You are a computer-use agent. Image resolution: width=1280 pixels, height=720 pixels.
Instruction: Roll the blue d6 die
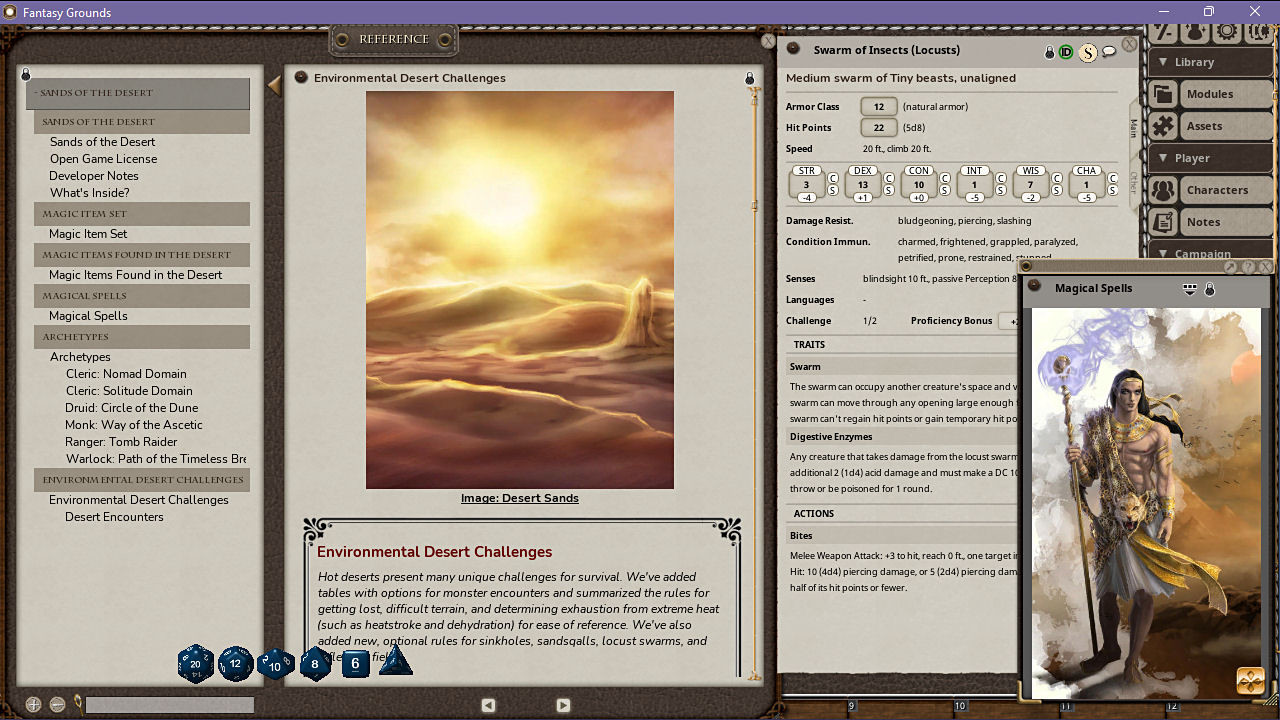tap(354, 662)
